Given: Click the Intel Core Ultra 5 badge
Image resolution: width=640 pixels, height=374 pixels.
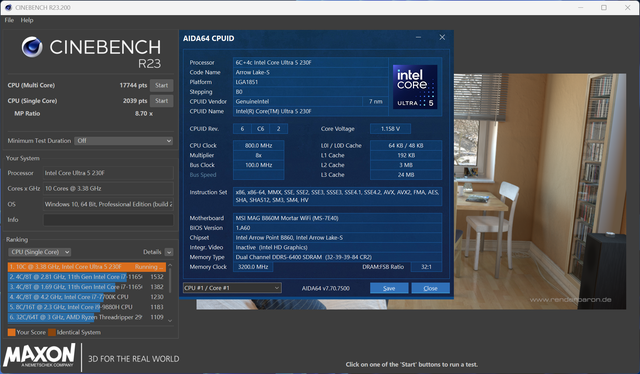Looking at the screenshot, I should (x=415, y=87).
